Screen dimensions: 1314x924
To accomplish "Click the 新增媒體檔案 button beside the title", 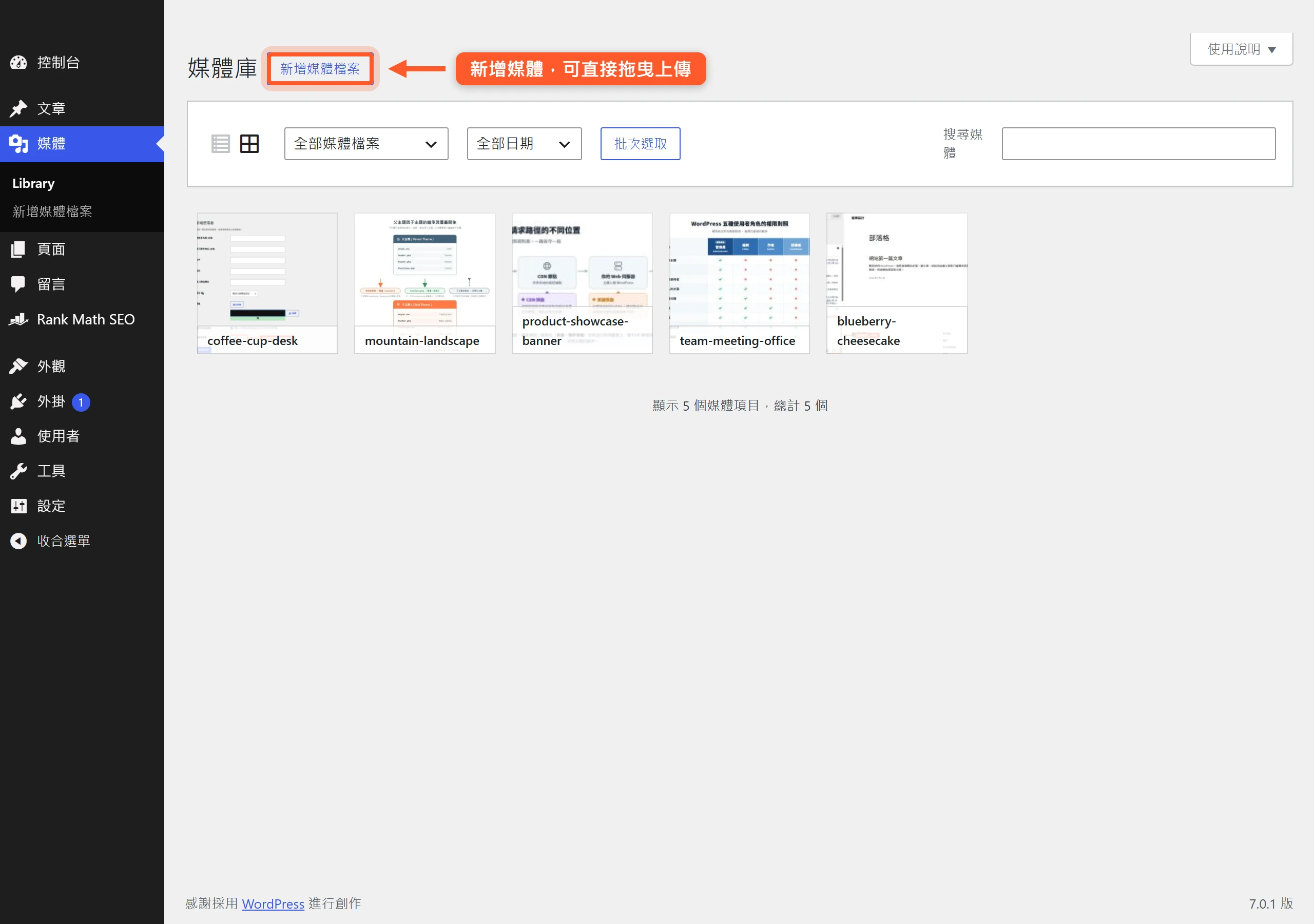I will click(320, 69).
